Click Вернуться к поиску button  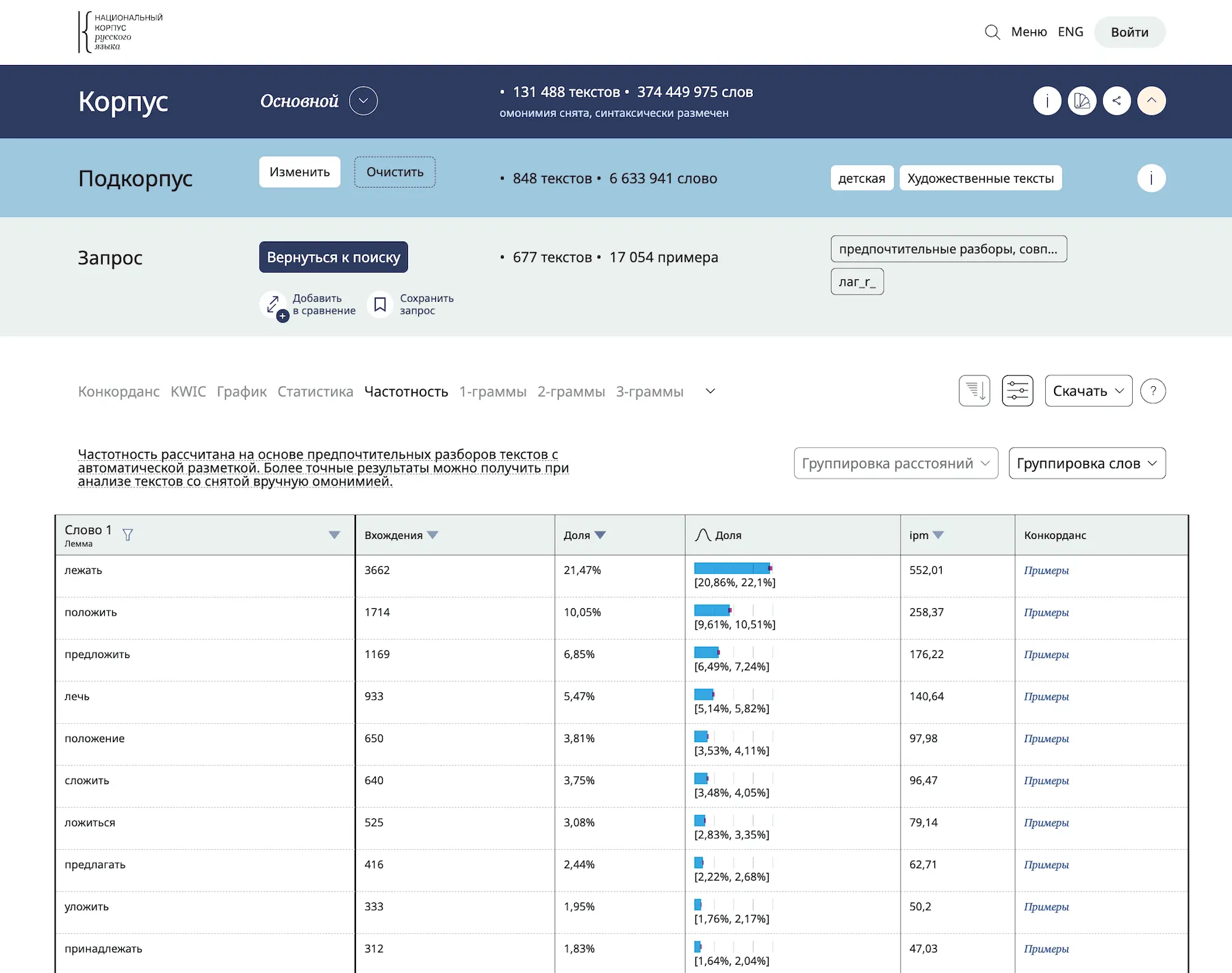(333, 257)
